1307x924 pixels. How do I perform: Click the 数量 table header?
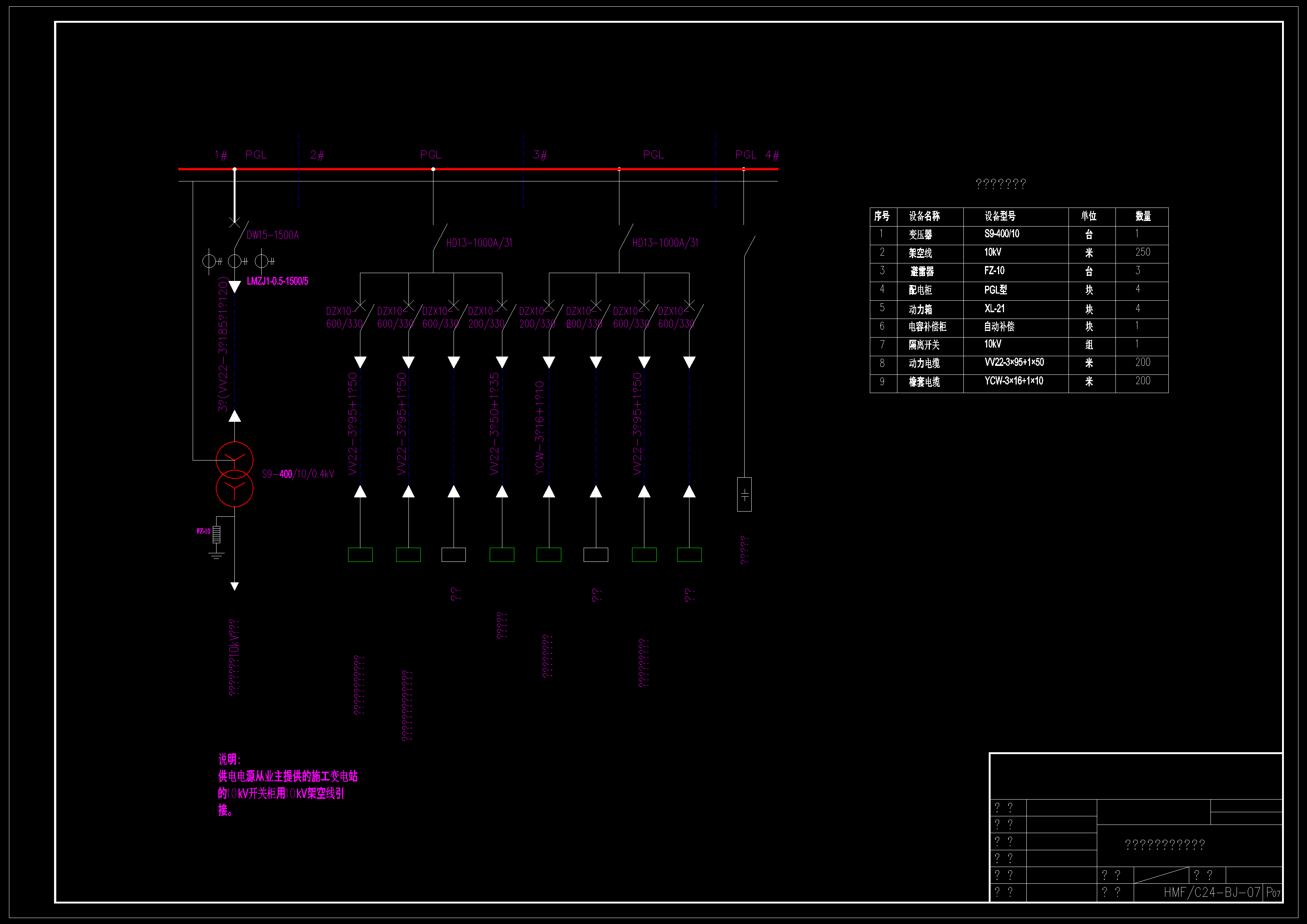pyautogui.click(x=1143, y=216)
